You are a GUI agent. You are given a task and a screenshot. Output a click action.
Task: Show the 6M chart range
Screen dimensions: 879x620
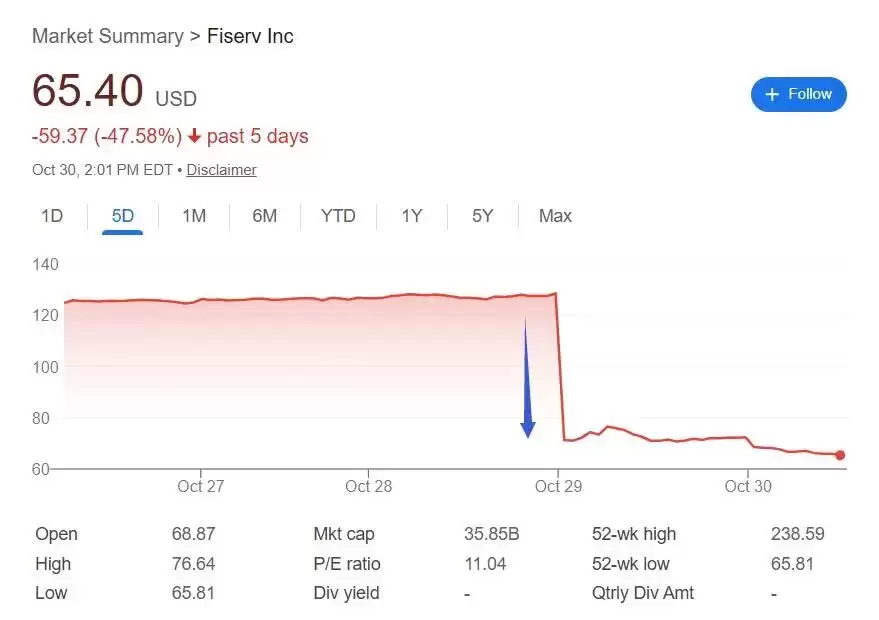pyautogui.click(x=264, y=216)
